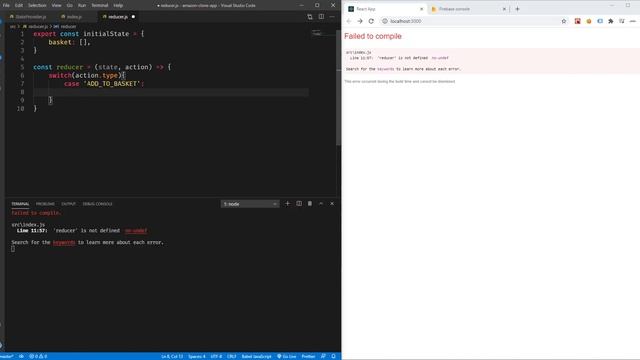The image size is (640, 360).
Task: Close the React App browser tab
Action: (x=422, y=9)
